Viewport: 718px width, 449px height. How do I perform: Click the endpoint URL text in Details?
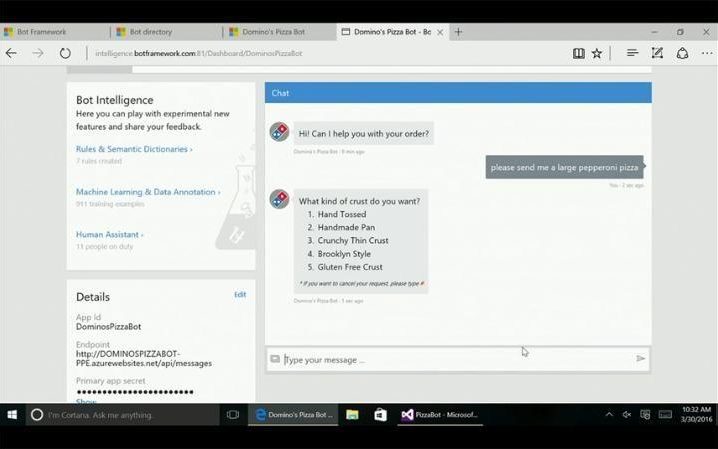point(144,359)
